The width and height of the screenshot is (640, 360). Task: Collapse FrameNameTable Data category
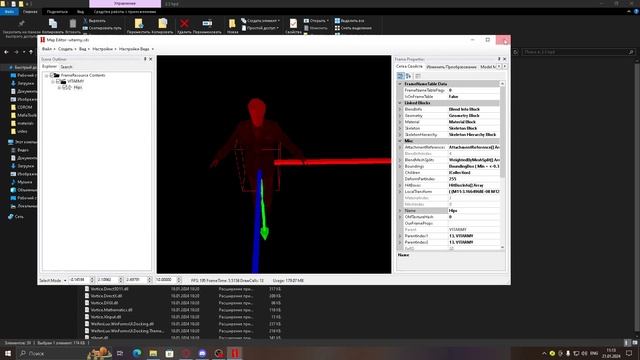pos(400,84)
